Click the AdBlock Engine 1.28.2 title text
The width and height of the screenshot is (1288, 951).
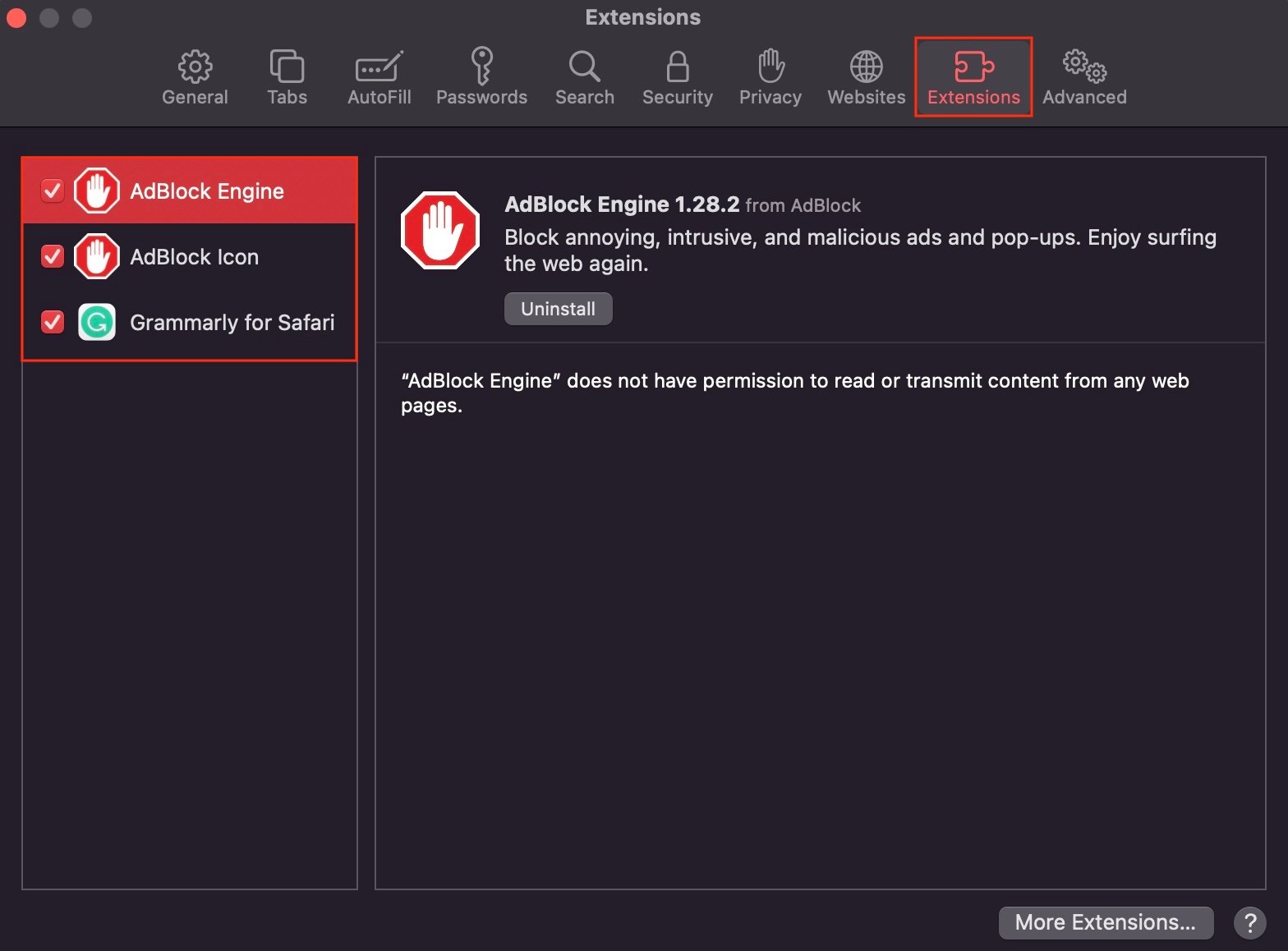click(x=622, y=204)
